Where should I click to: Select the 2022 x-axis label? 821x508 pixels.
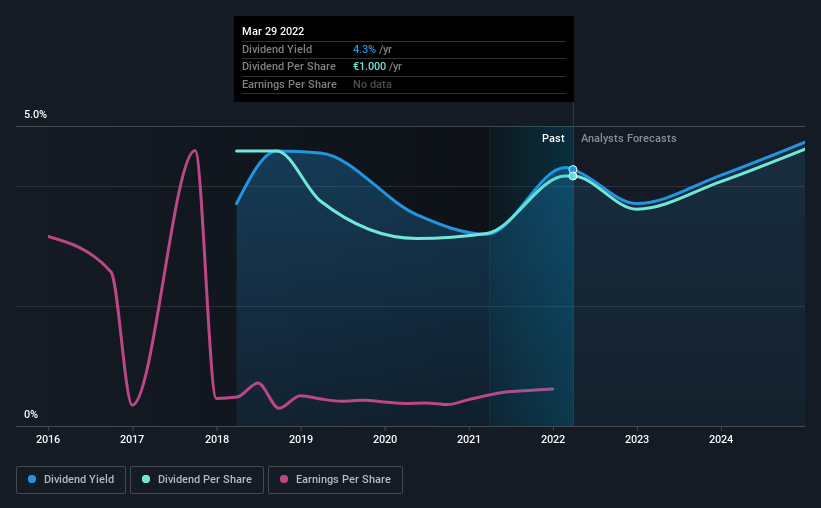[x=553, y=439]
